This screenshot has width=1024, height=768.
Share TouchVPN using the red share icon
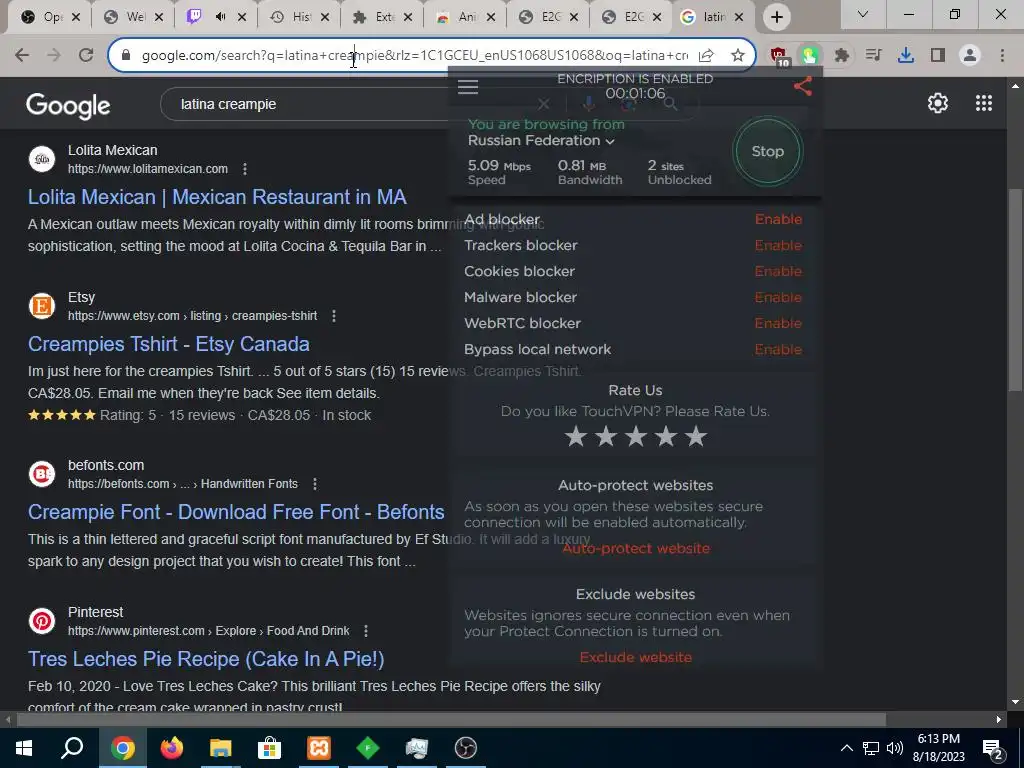point(803,86)
